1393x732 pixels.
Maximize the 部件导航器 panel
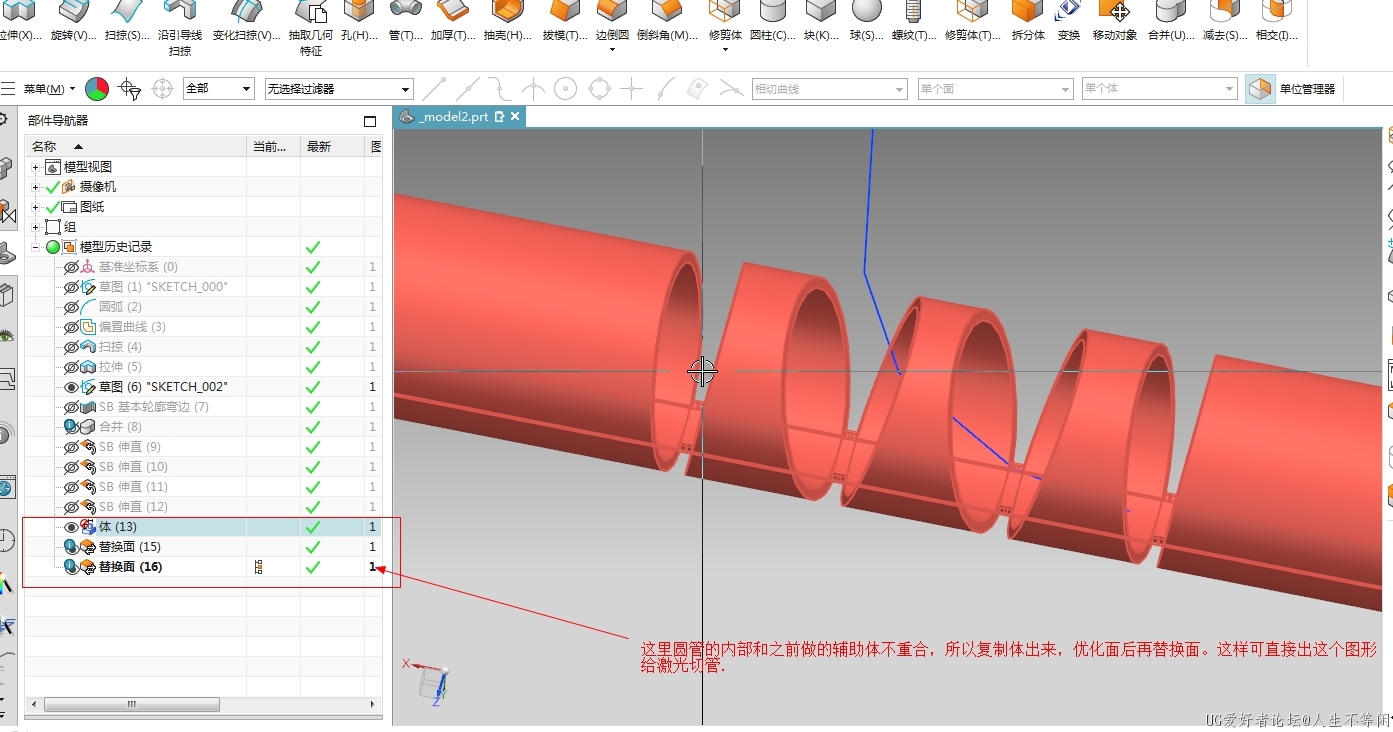click(370, 121)
